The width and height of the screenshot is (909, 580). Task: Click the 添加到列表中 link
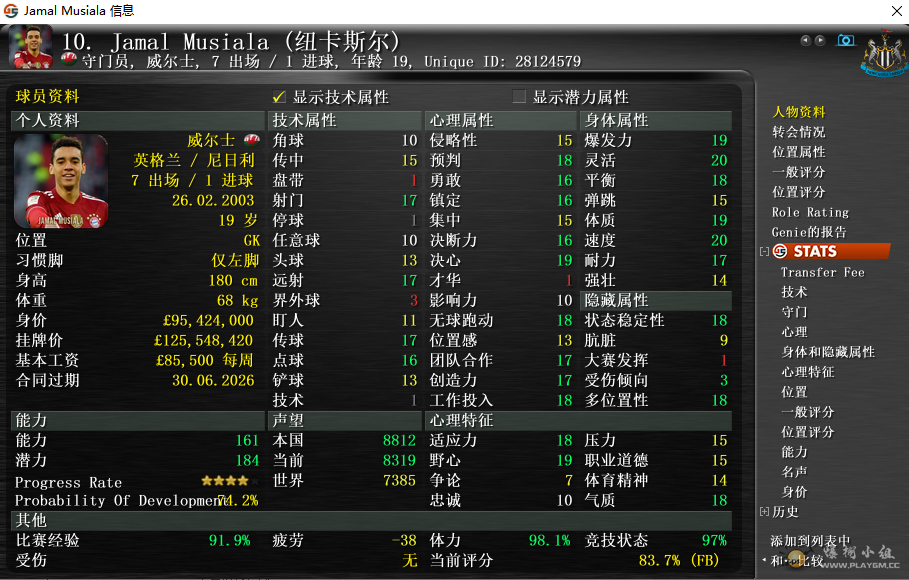810,541
